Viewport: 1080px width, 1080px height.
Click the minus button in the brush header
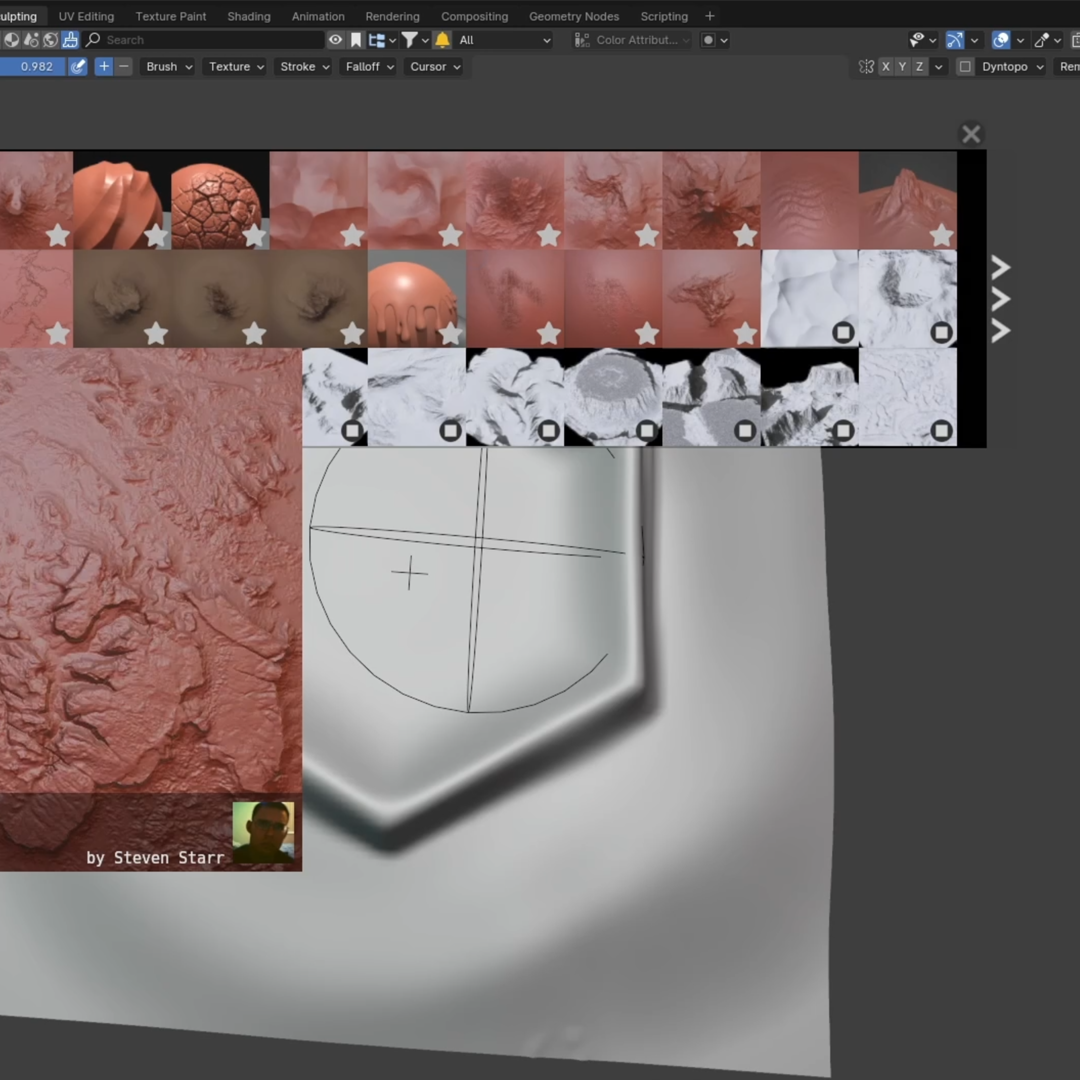point(123,66)
